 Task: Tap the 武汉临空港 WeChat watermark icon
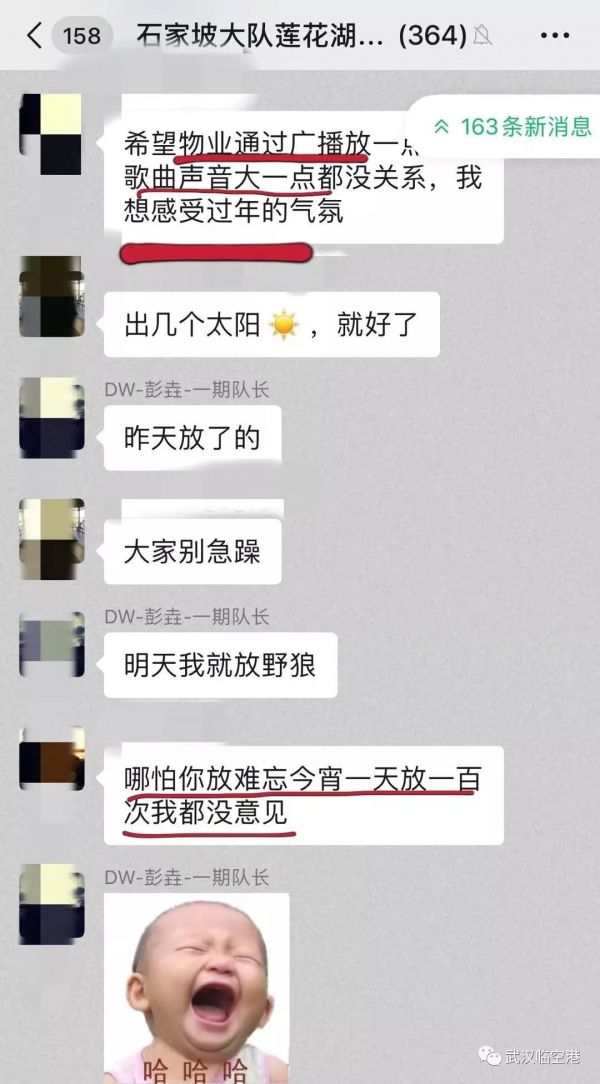point(490,1055)
